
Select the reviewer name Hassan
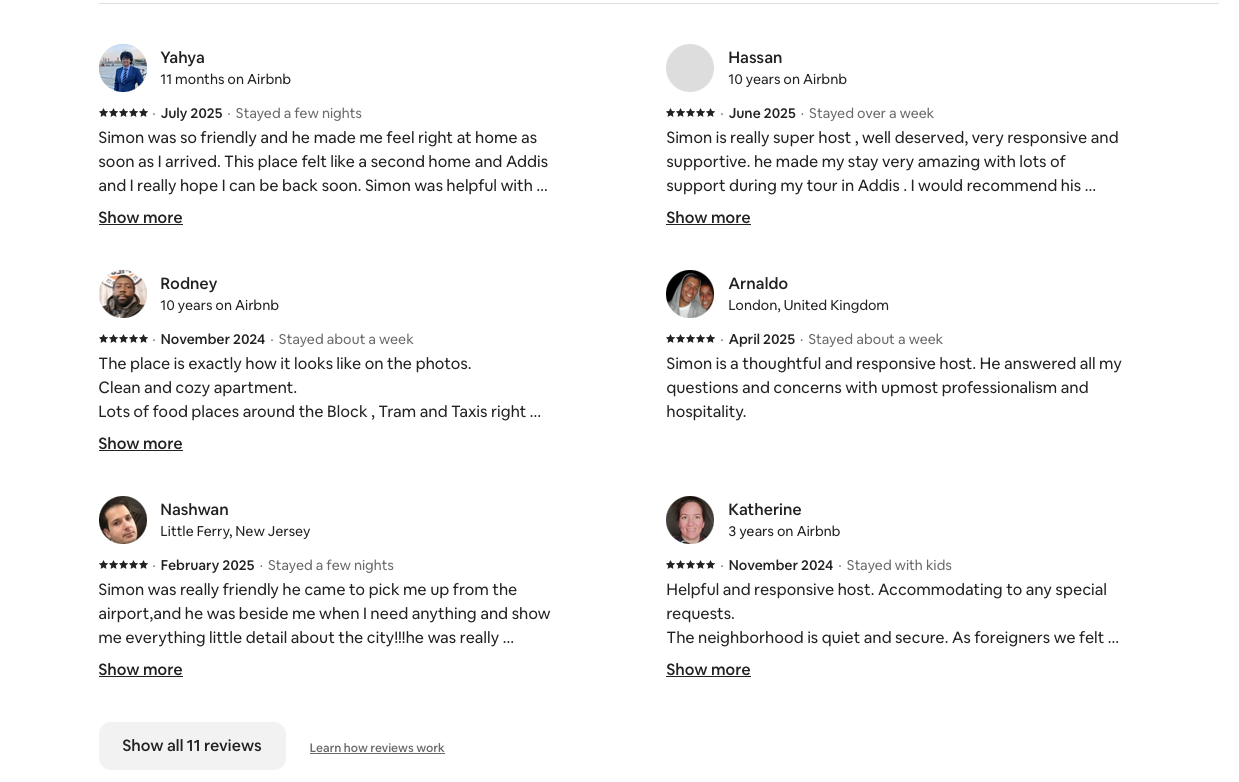point(755,58)
